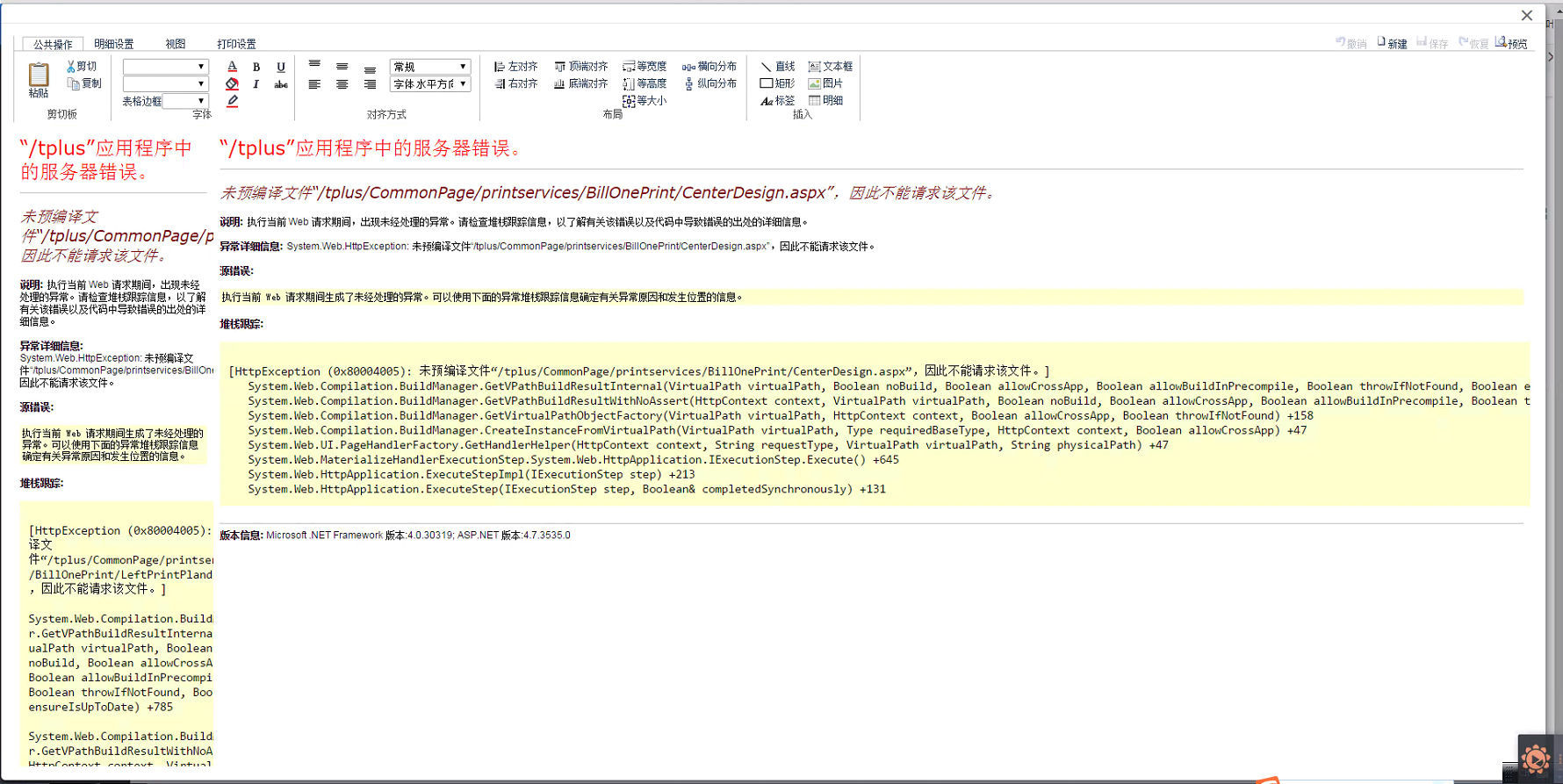The image size is (1563, 784).
Task: Set vertical middle text alignment
Action: tap(342, 67)
